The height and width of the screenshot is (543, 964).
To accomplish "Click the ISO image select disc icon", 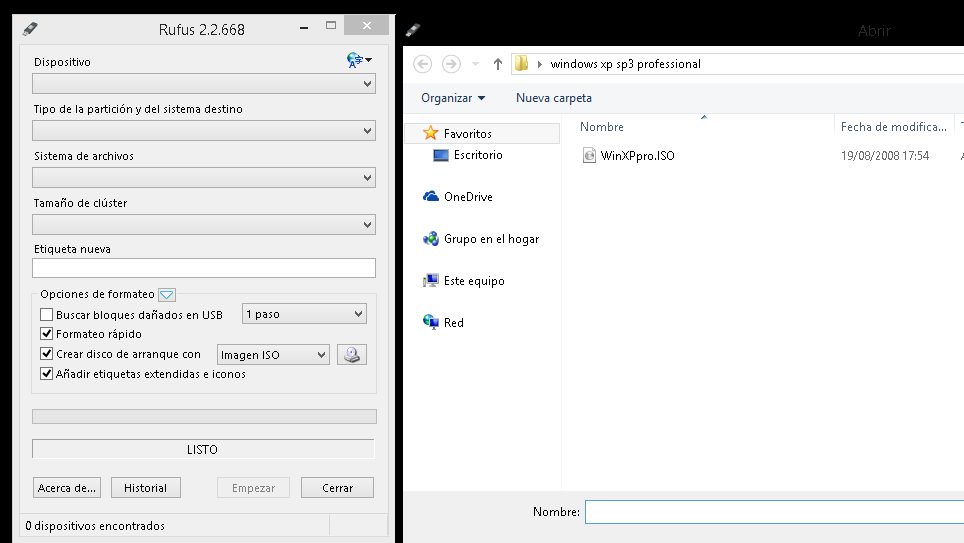I will tap(352, 355).
